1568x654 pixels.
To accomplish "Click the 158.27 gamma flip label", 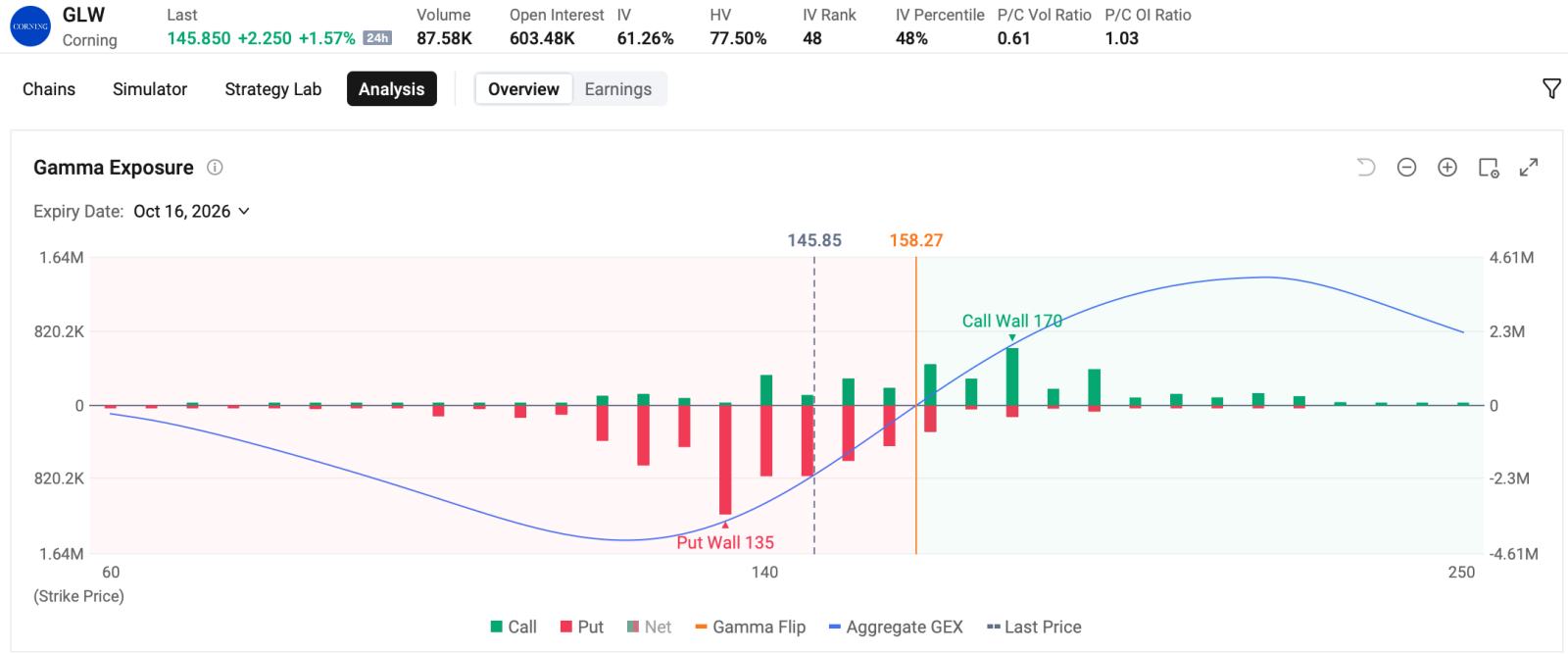I will 916,240.
